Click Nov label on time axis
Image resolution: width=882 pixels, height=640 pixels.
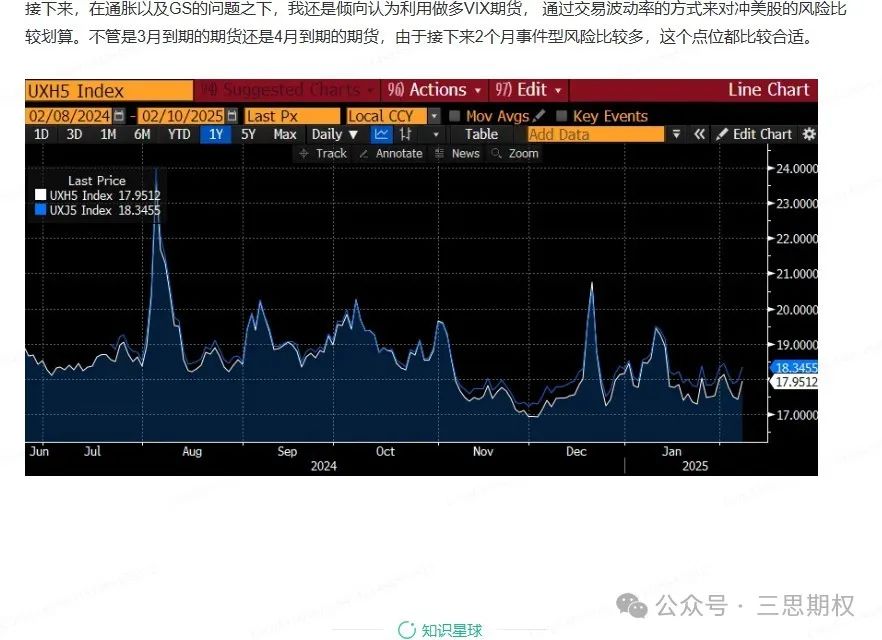point(483,452)
